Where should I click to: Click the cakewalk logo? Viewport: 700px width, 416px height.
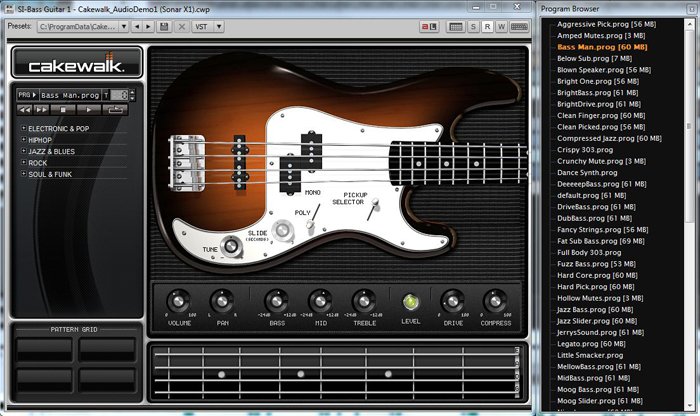(x=77, y=63)
